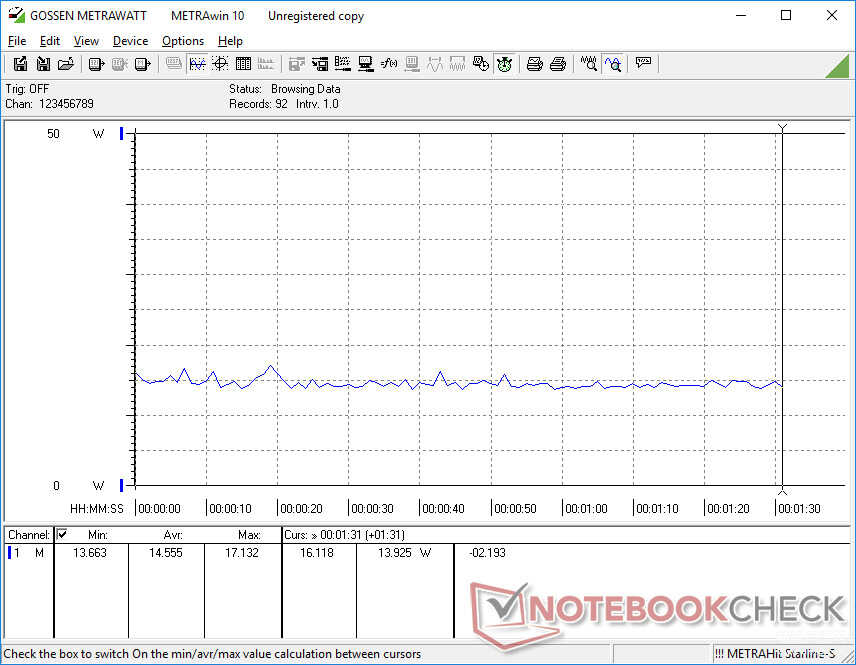856x665 pixels.
Task: Open the f(x) math function tool
Action: (x=389, y=64)
